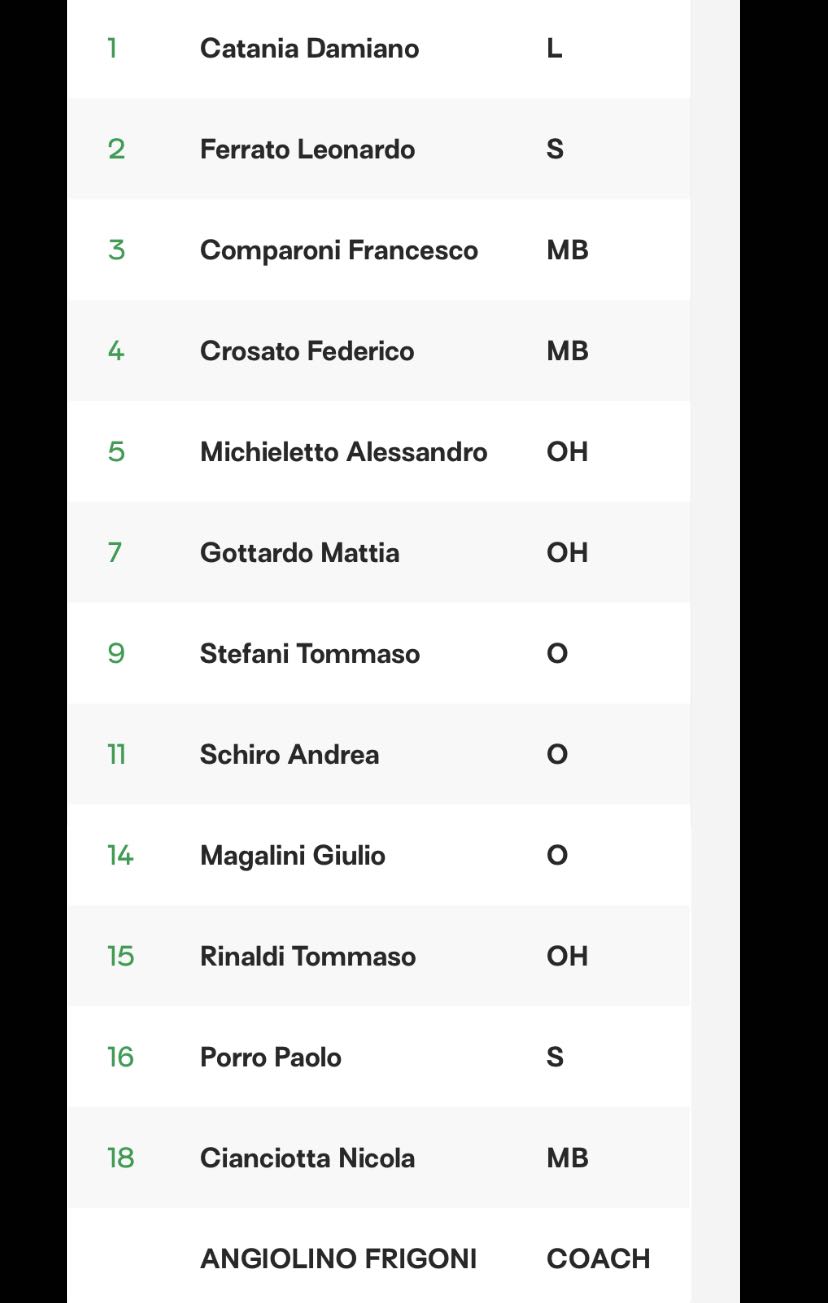Viewport: 828px width, 1303px height.
Task: Click position L for Catania Damiano
Action: click(x=554, y=48)
